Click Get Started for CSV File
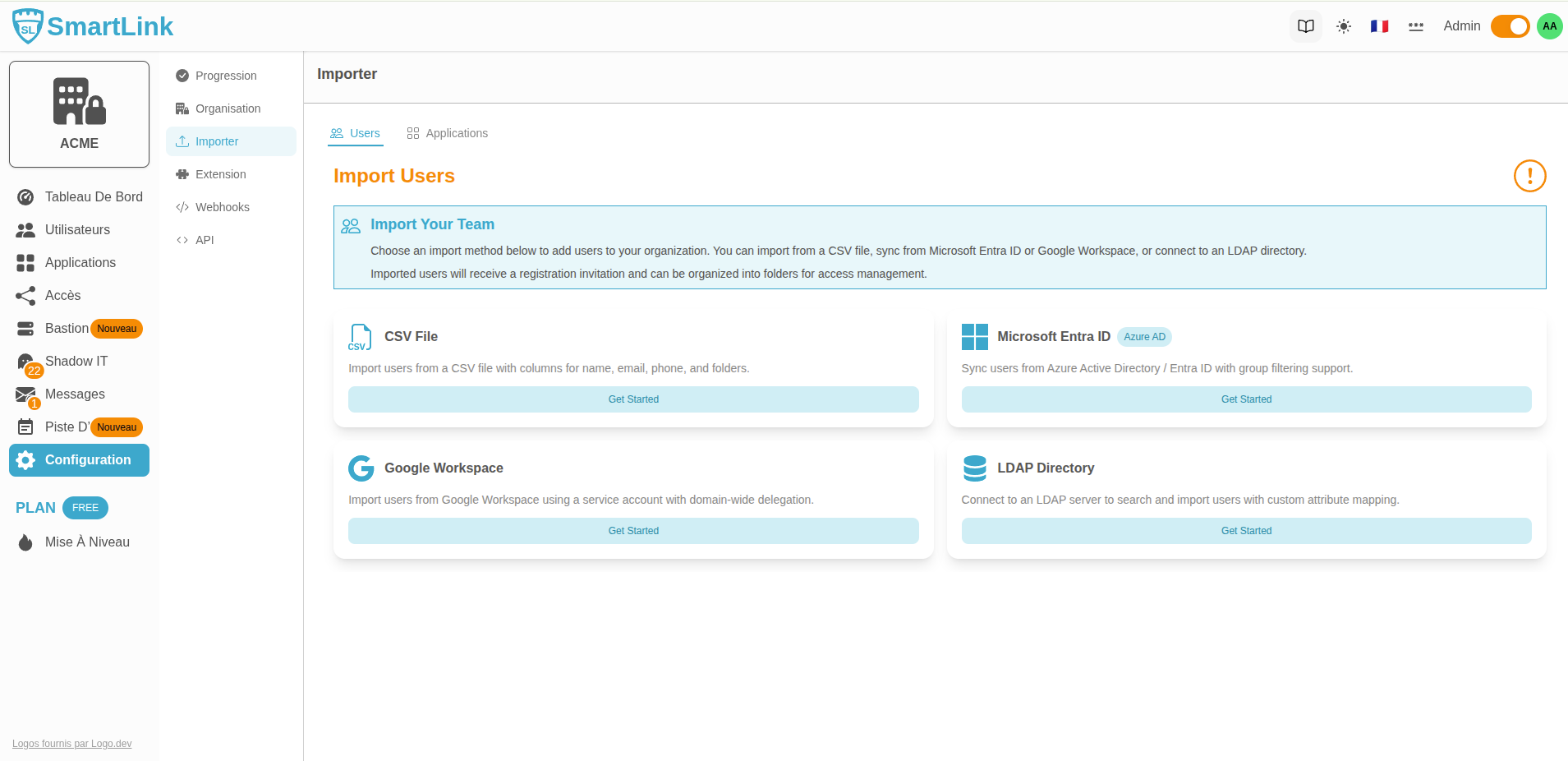This screenshot has height=761, width=1568. coord(633,399)
